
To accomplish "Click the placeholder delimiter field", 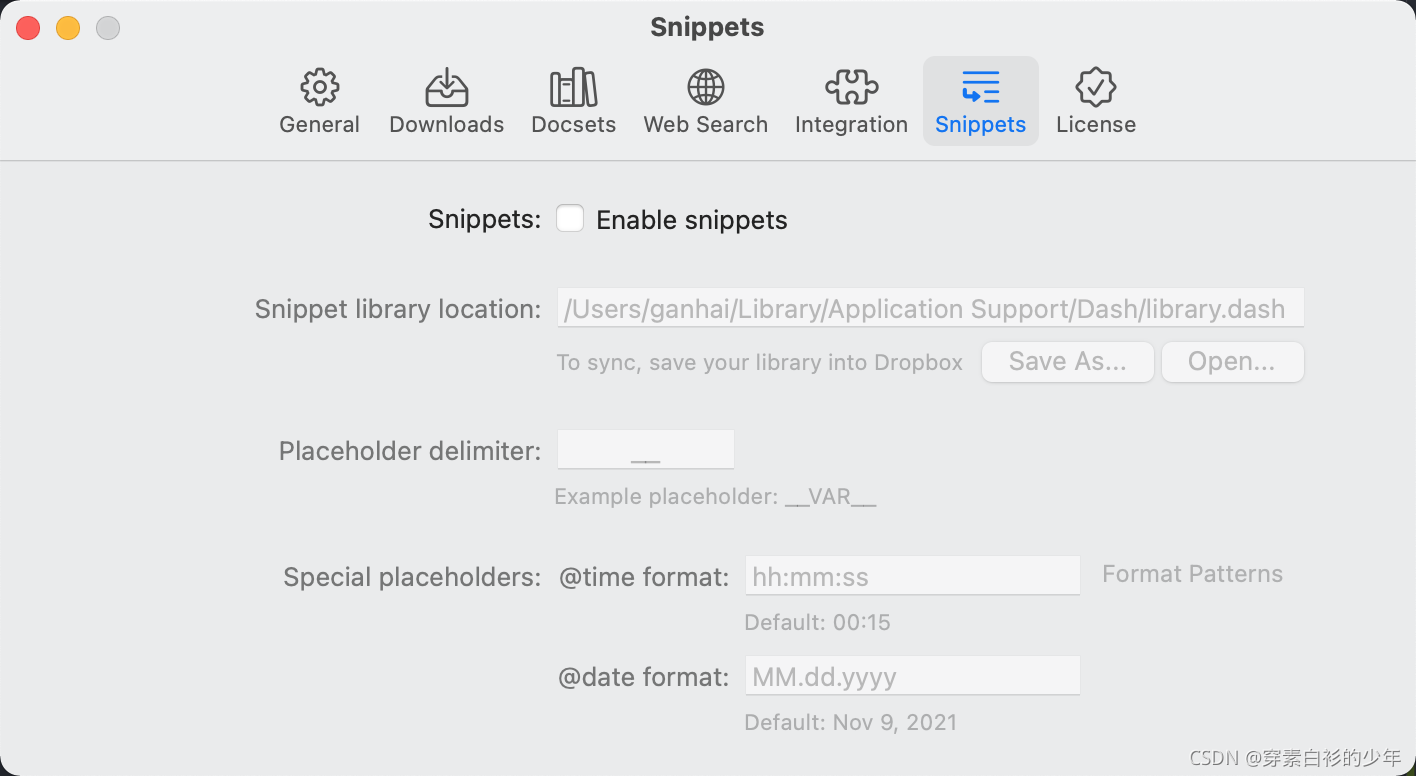I will click(645, 449).
